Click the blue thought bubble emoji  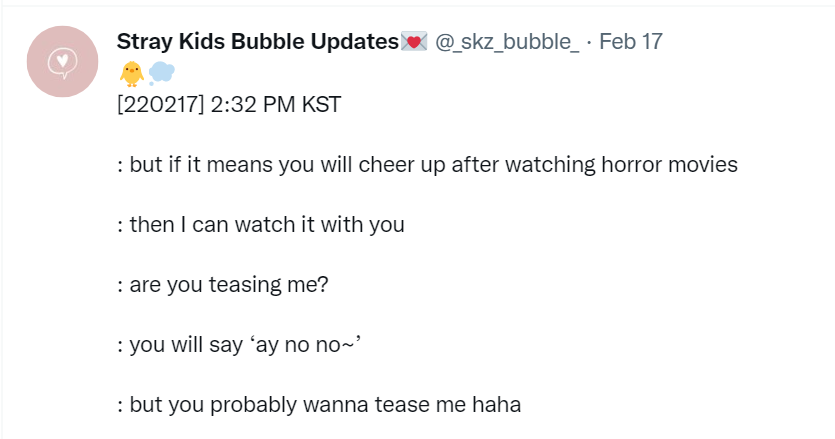(x=161, y=74)
